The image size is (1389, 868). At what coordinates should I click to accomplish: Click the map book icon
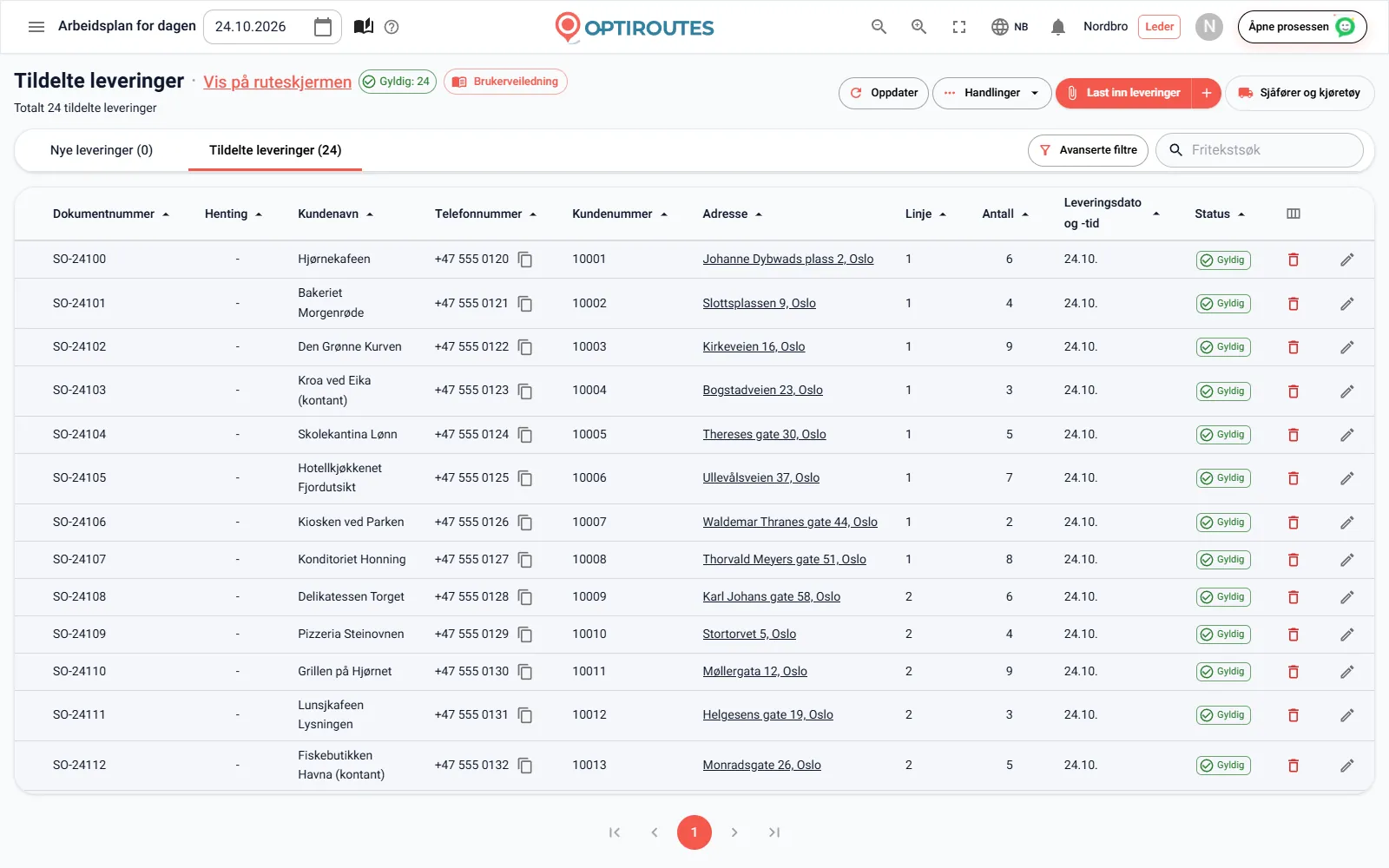coord(364,27)
